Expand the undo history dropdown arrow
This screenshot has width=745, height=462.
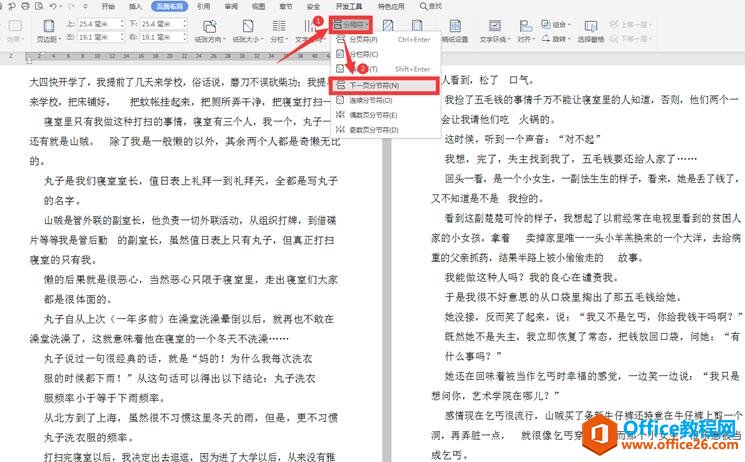(63, 7)
